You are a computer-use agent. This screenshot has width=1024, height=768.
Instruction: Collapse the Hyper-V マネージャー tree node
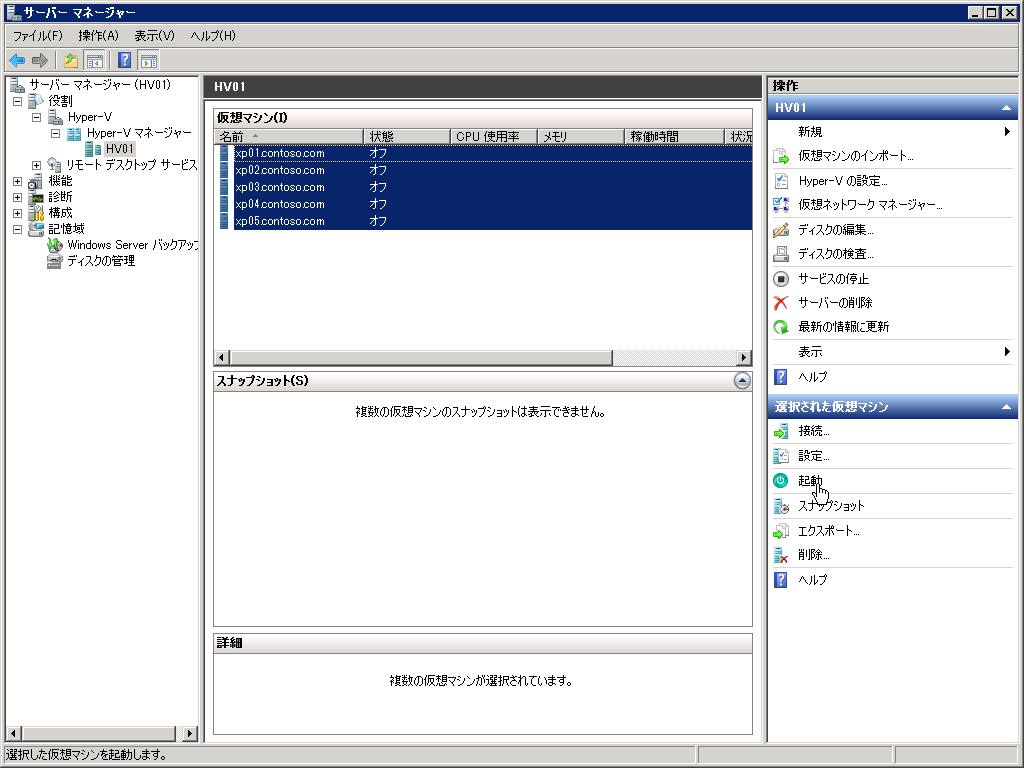coord(56,133)
